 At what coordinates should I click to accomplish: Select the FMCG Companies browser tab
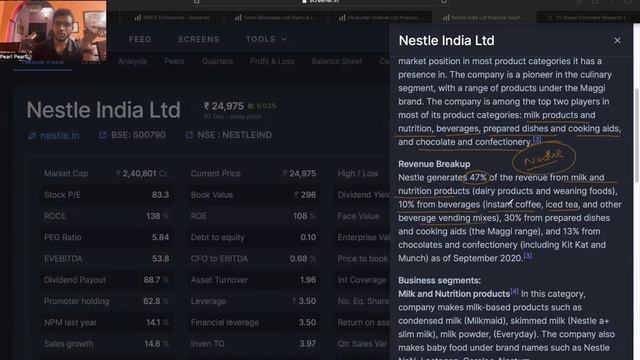[172, 18]
